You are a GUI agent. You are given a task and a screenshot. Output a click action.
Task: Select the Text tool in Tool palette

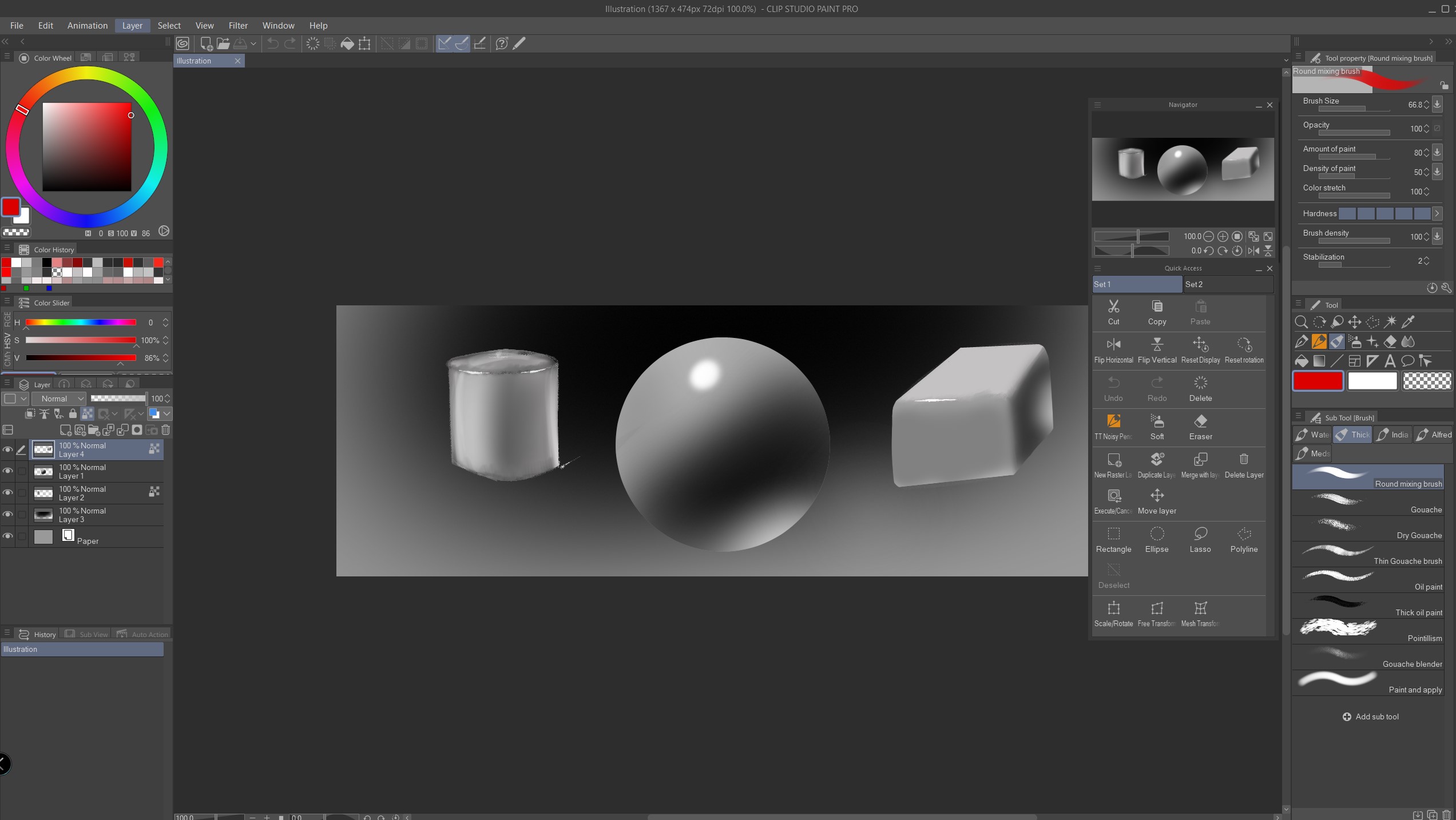(1390, 361)
